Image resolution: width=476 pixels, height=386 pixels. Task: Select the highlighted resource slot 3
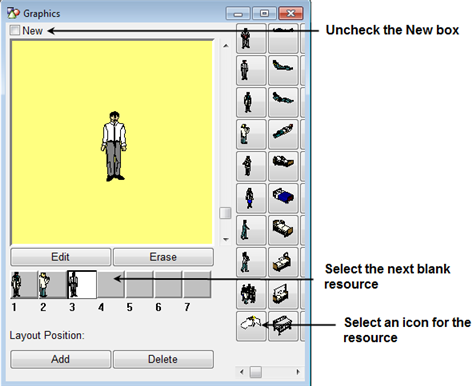(x=82, y=284)
